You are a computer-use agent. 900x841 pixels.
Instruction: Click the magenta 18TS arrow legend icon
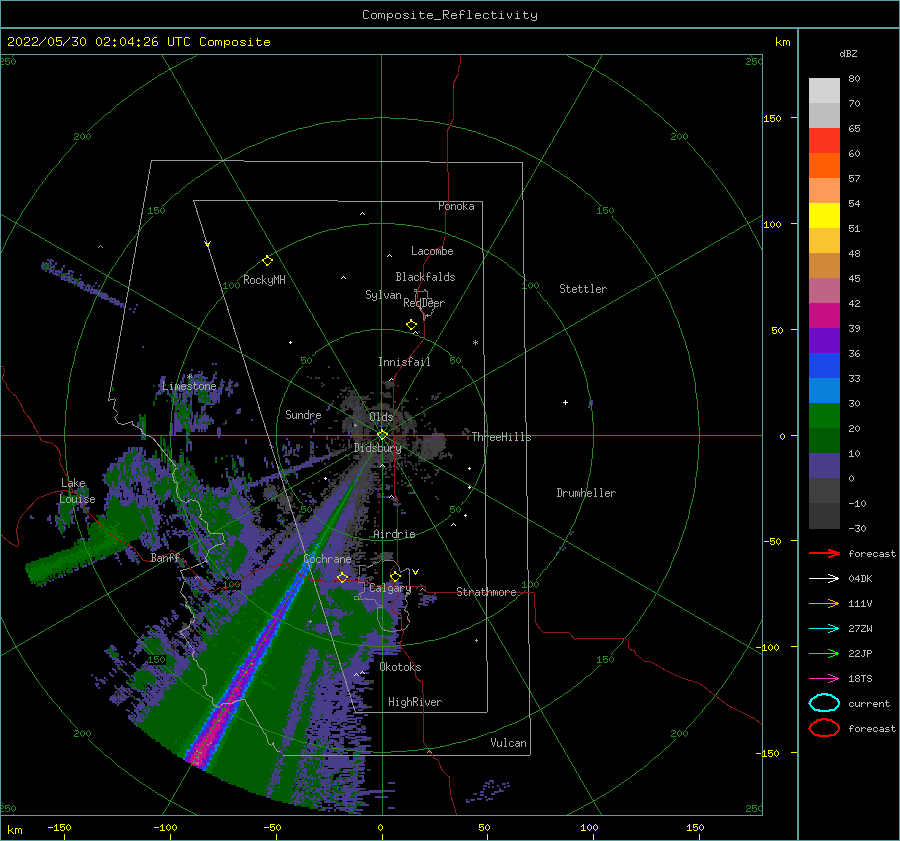pos(824,679)
